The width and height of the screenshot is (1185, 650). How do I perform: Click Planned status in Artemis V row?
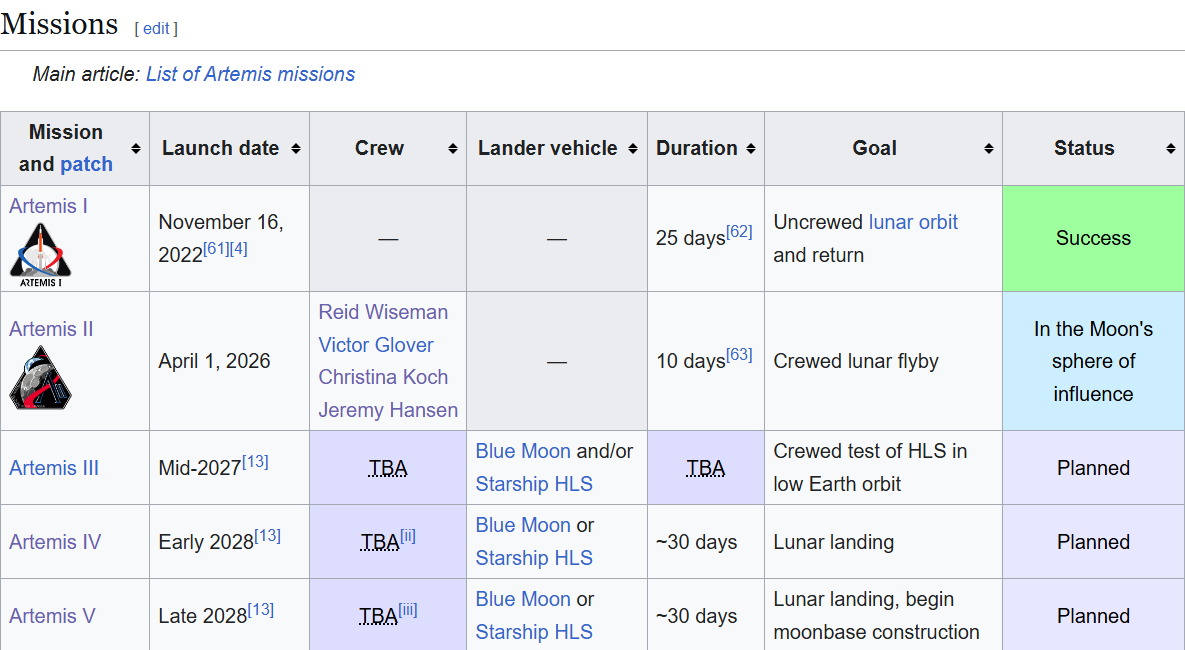1093,616
